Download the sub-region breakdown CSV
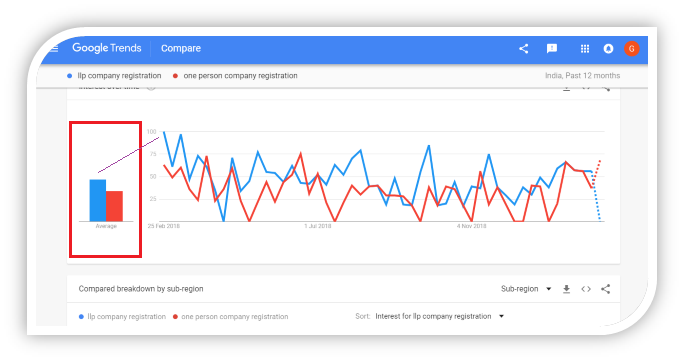 click(566, 289)
